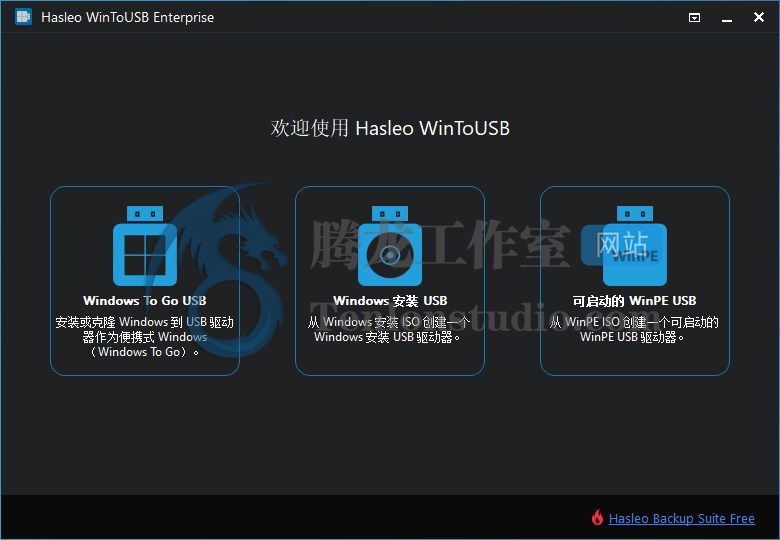Click the Windows To Go USB drive icon
This screenshot has width=780, height=540.
pyautogui.click(x=145, y=246)
